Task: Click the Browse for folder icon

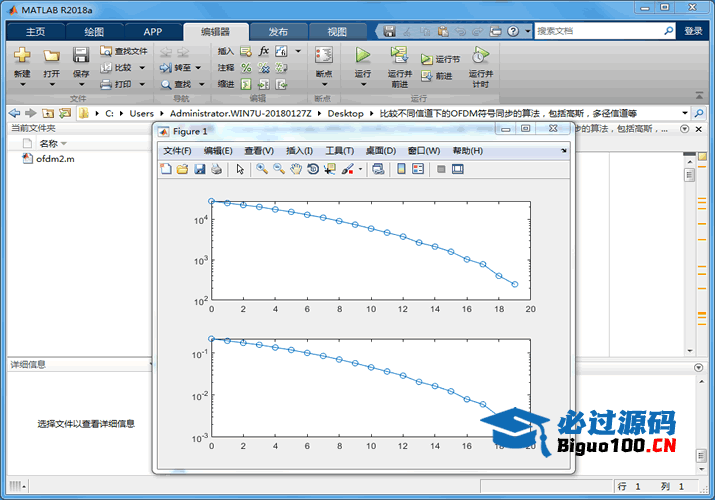Action: [65, 113]
